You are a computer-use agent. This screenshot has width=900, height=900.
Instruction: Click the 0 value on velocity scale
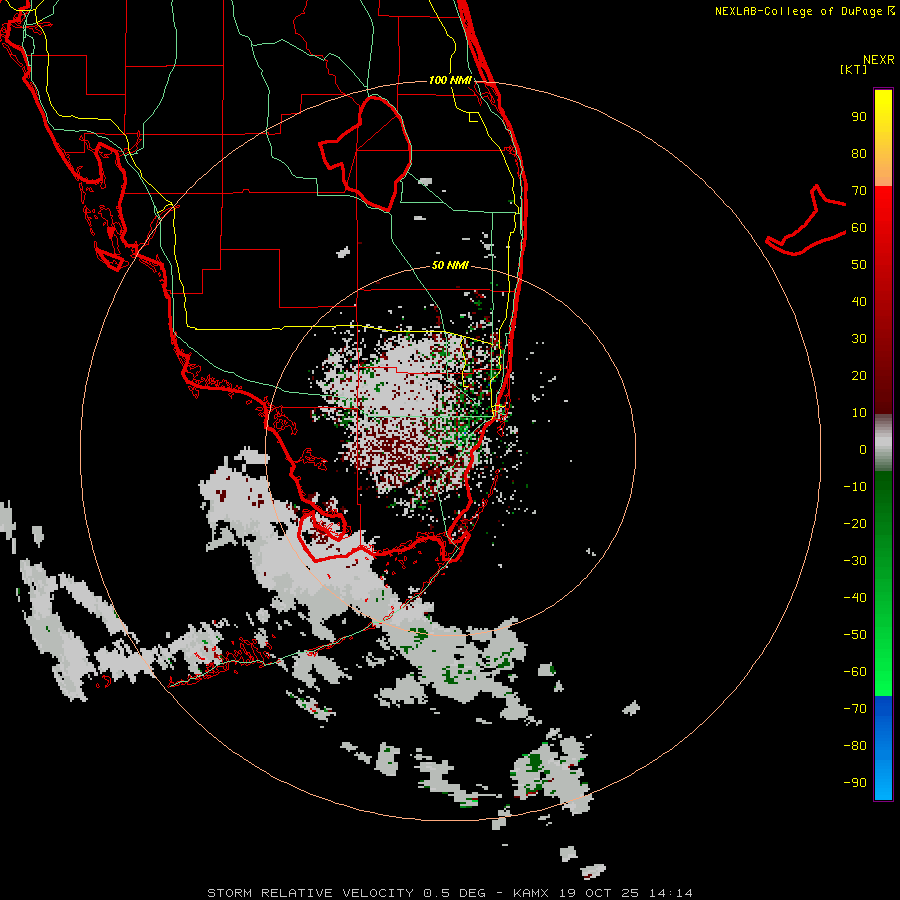(x=863, y=450)
